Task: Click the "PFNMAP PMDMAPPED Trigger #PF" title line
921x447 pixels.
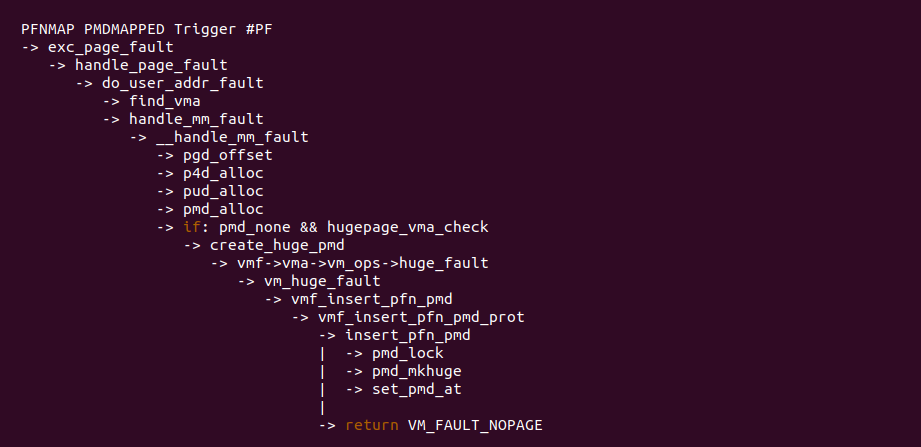Action: pyautogui.click(x=146, y=29)
